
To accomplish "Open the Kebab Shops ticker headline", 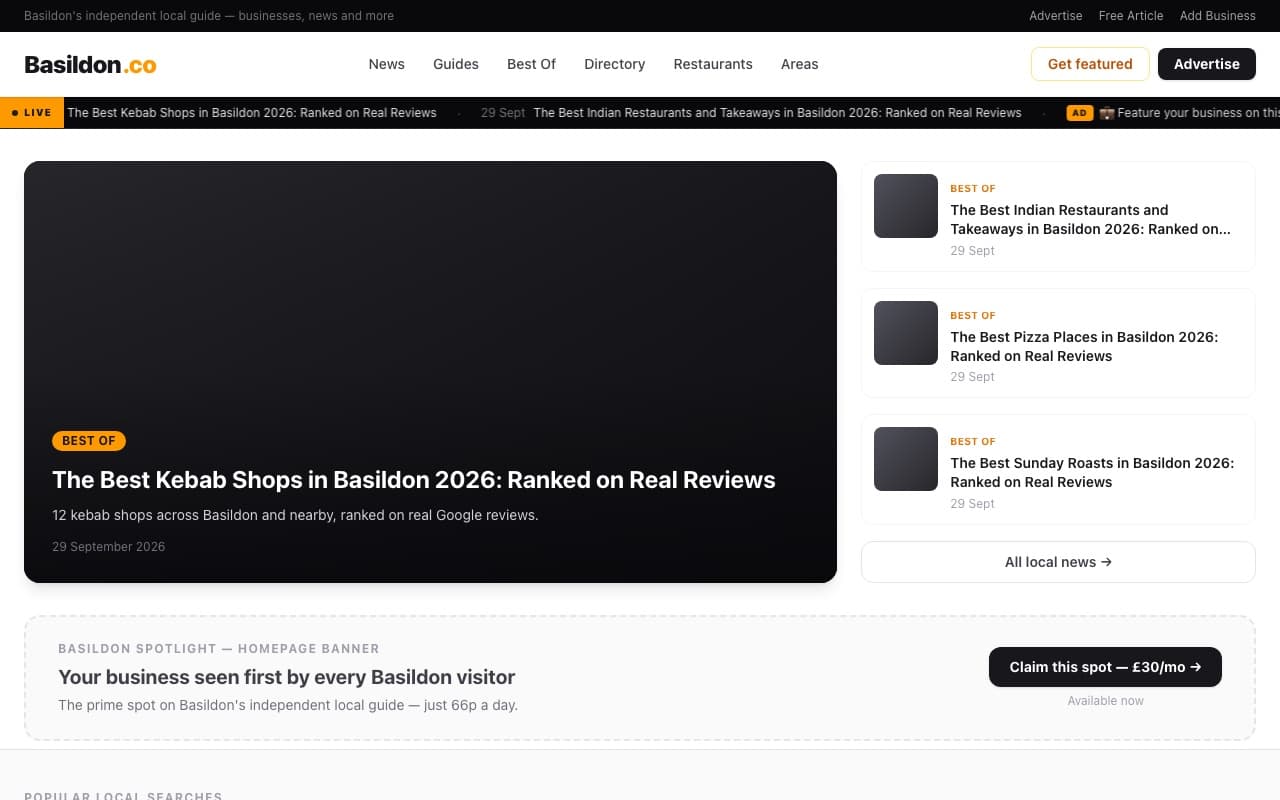I will [x=252, y=113].
